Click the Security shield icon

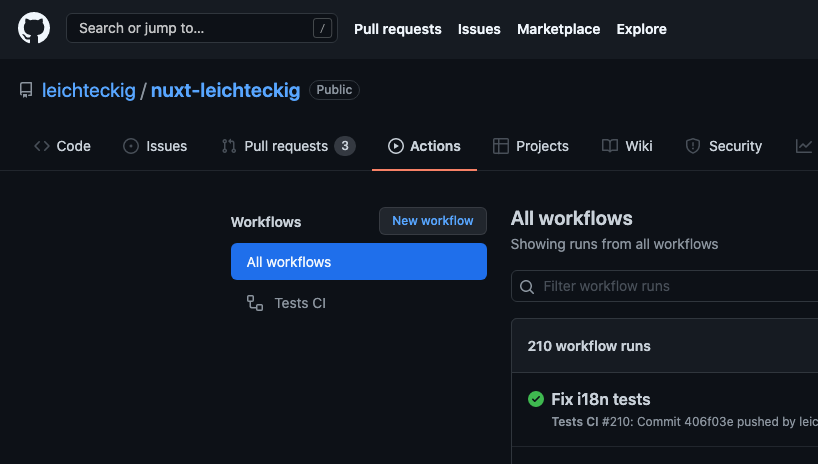[693, 146]
